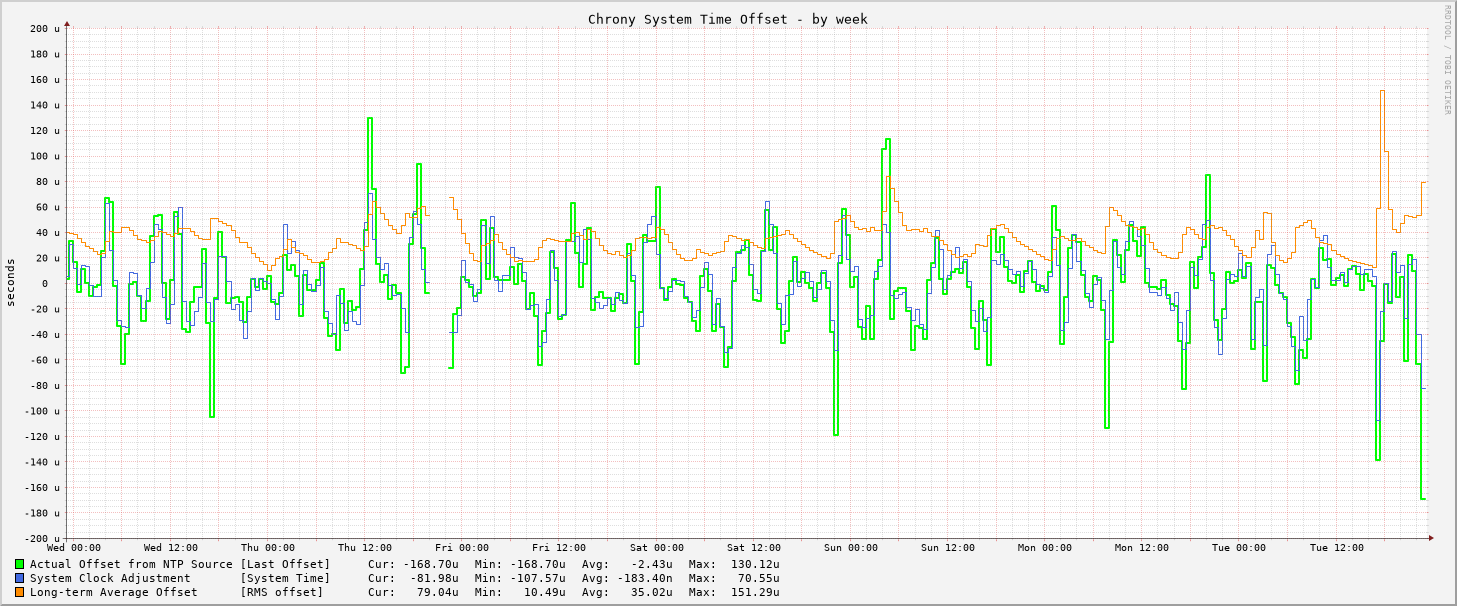The image size is (1457, 606).
Task: Click the 'Max: 151.29u' value
Action: click(734, 592)
